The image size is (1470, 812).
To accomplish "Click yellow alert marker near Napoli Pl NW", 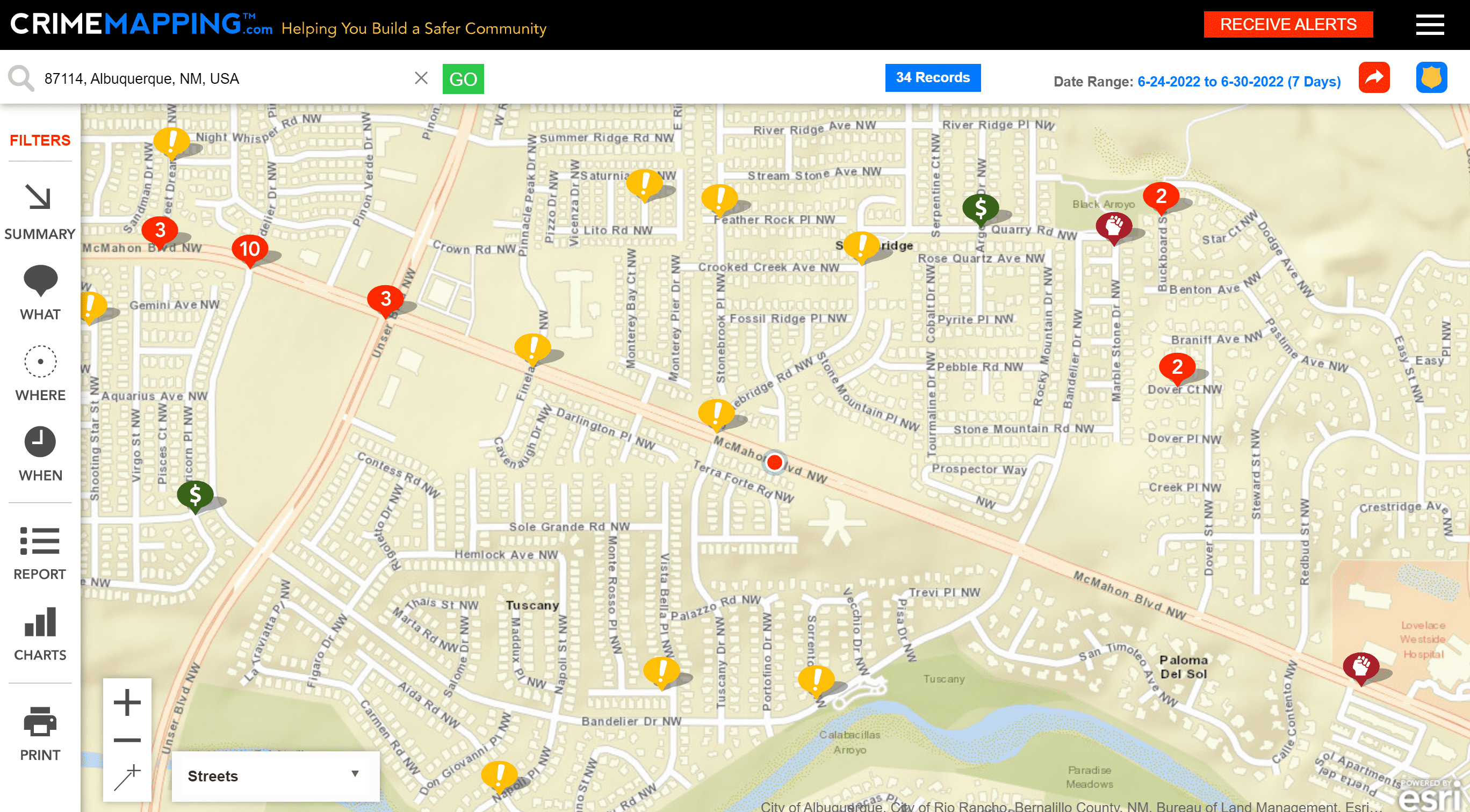I will pyautogui.click(x=499, y=777).
